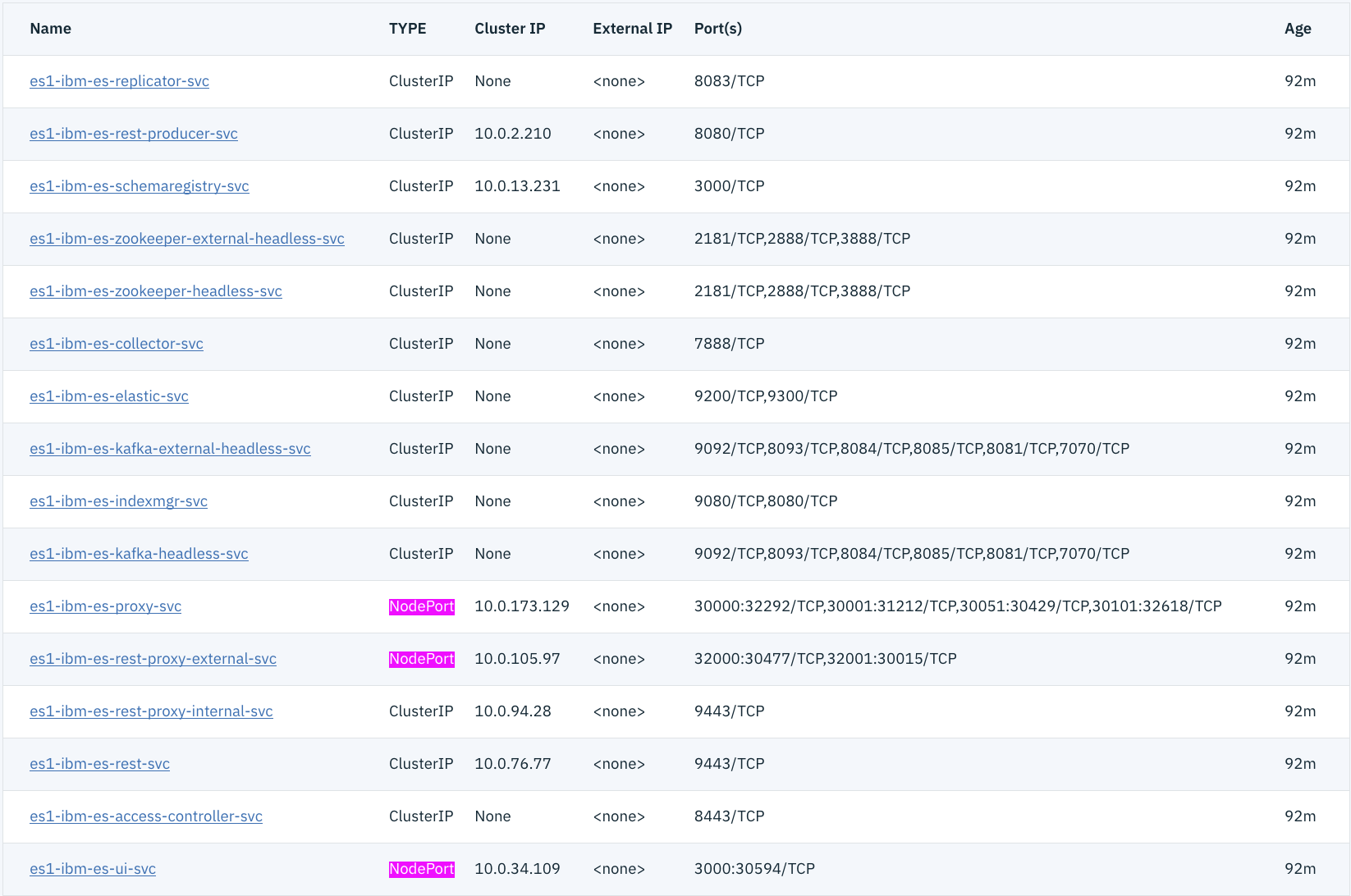1351x896 pixels.
Task: Open the es1-ibm-es-collector-svc service
Action: click(x=117, y=344)
